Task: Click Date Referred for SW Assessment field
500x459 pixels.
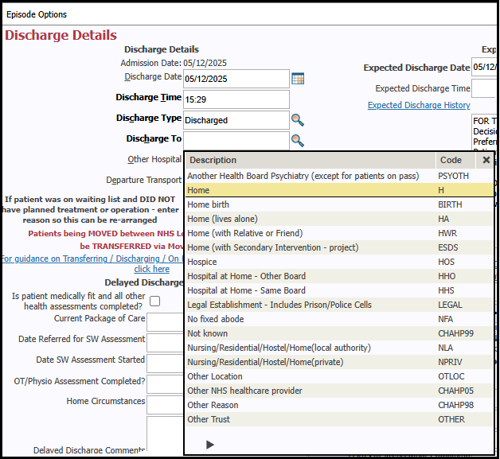Action: pyautogui.click(x=165, y=343)
